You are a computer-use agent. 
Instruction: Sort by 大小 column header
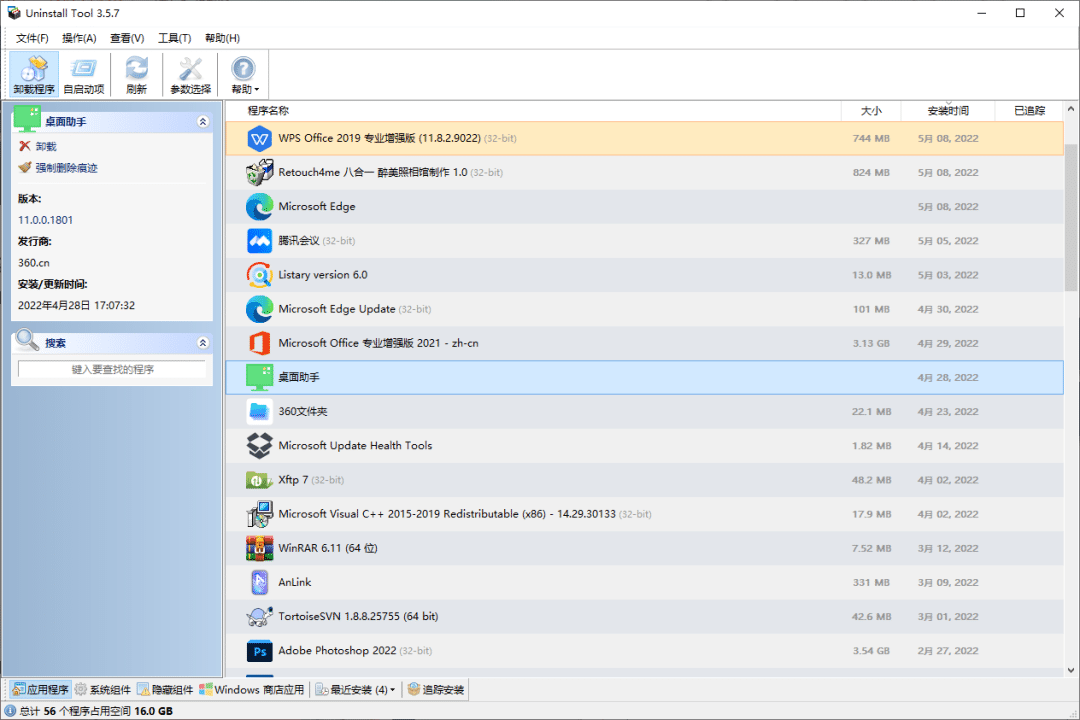(x=871, y=111)
